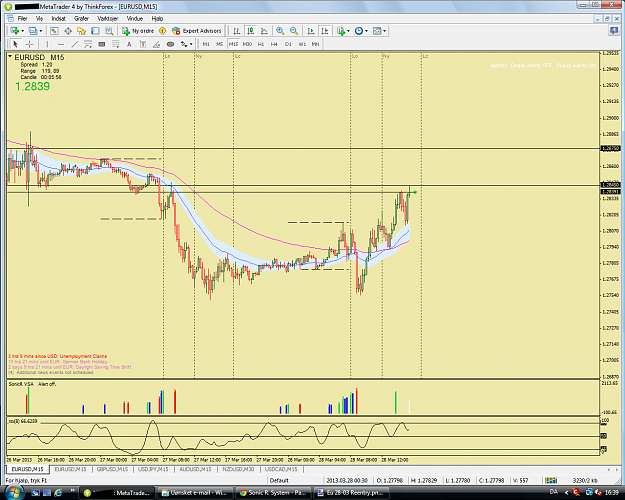625x500 pixels.
Task: Open the Hjælp menu
Action: click(157, 18)
